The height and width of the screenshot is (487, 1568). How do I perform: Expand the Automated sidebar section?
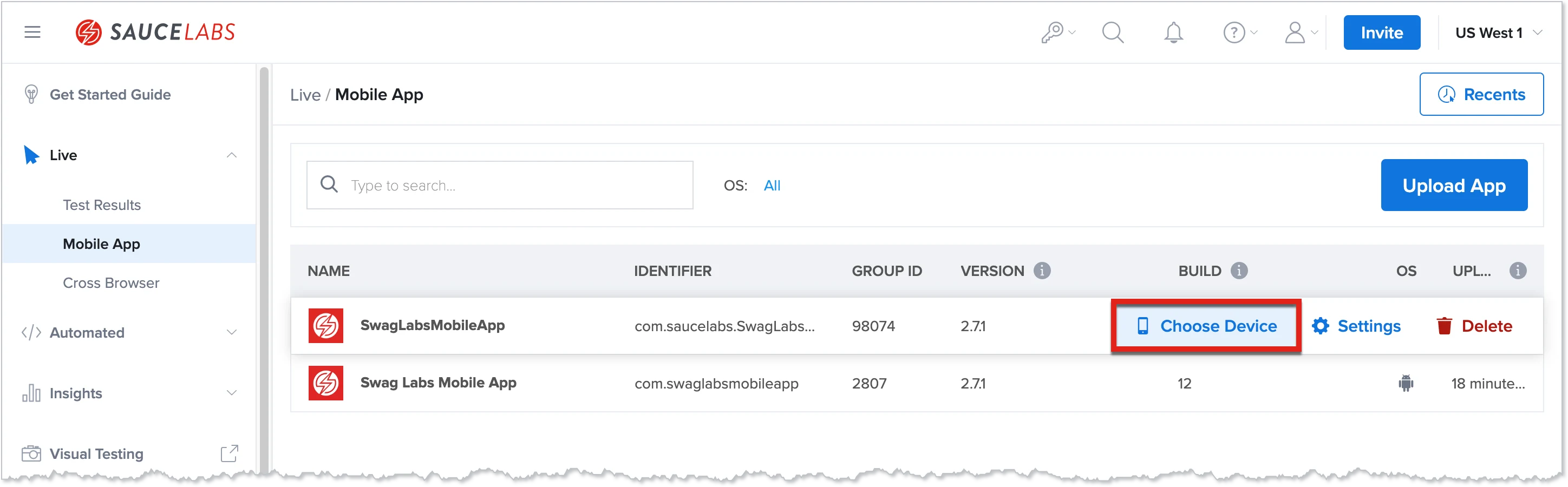[x=231, y=333]
